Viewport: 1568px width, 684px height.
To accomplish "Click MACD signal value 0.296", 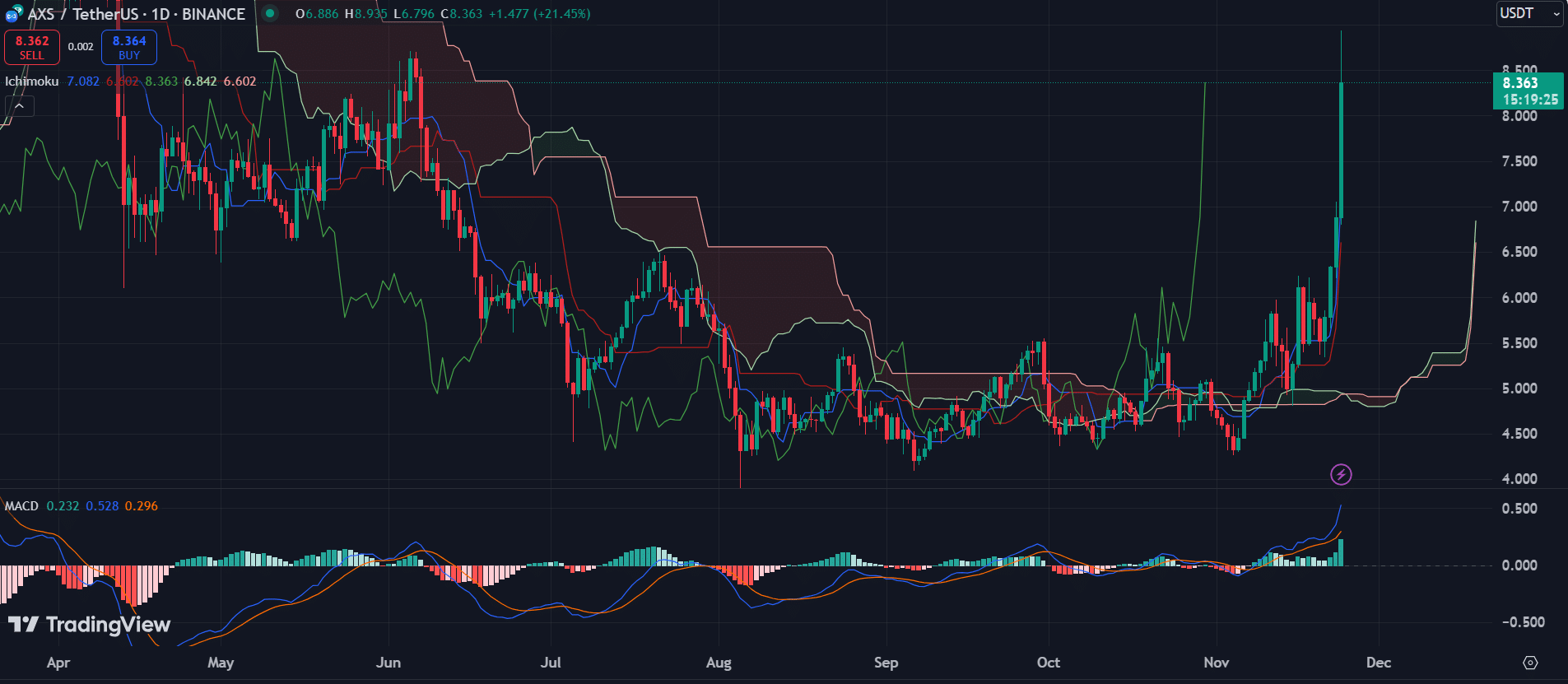I will tap(142, 506).
